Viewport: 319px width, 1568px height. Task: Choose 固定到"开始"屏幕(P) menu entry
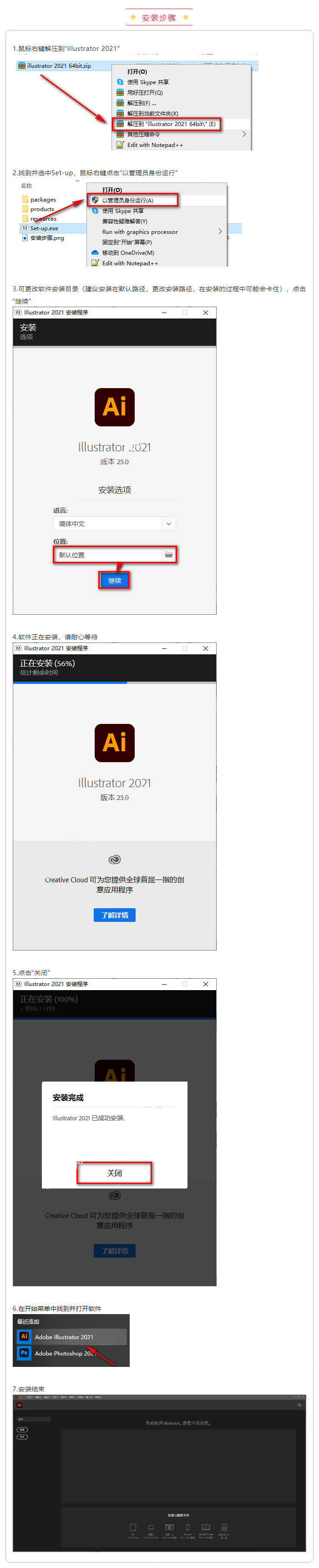coord(127,242)
